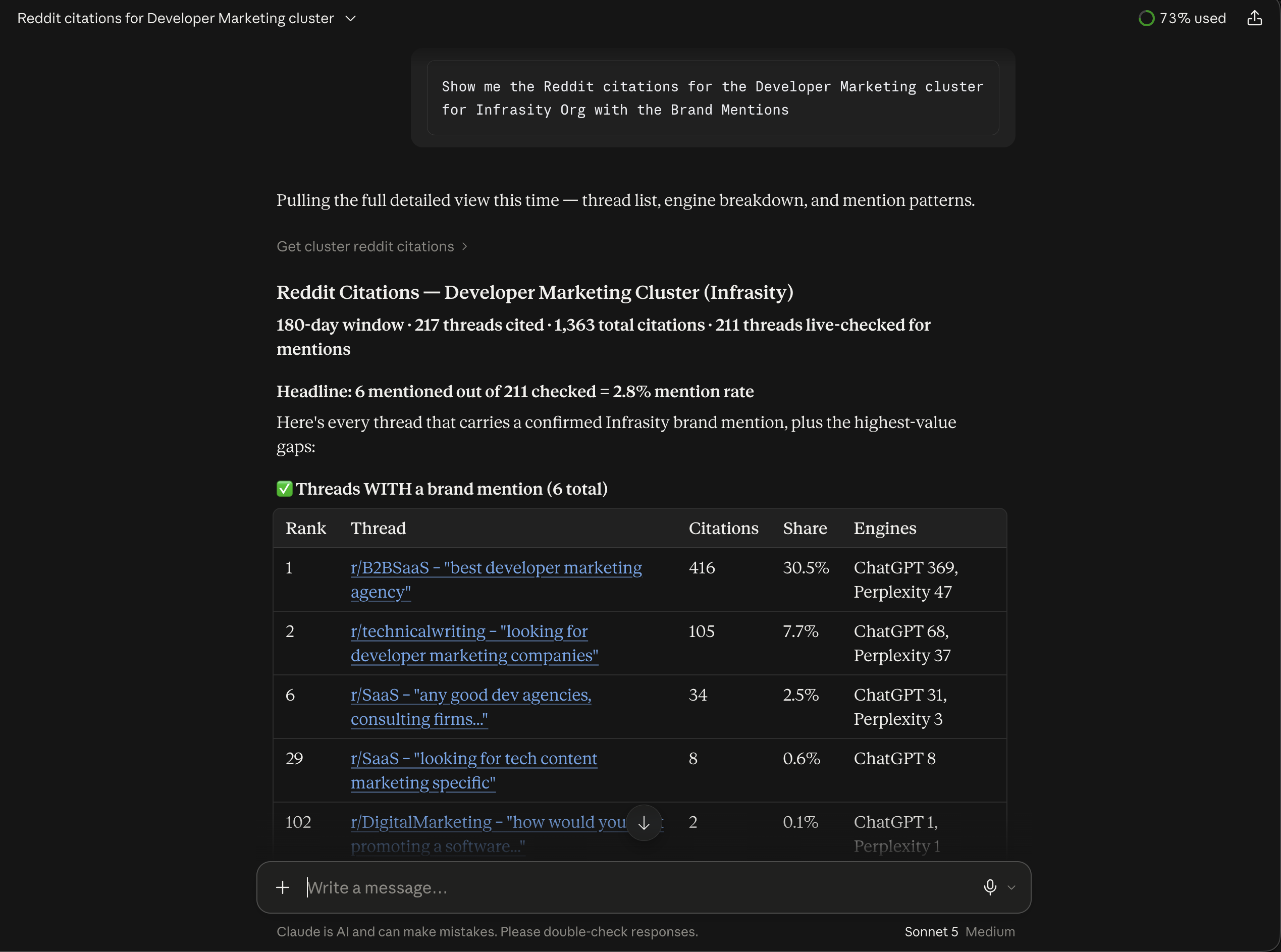Open the r/B2BSaaS best developer marketing agency link
This screenshot has width=1281, height=952.
click(x=496, y=579)
